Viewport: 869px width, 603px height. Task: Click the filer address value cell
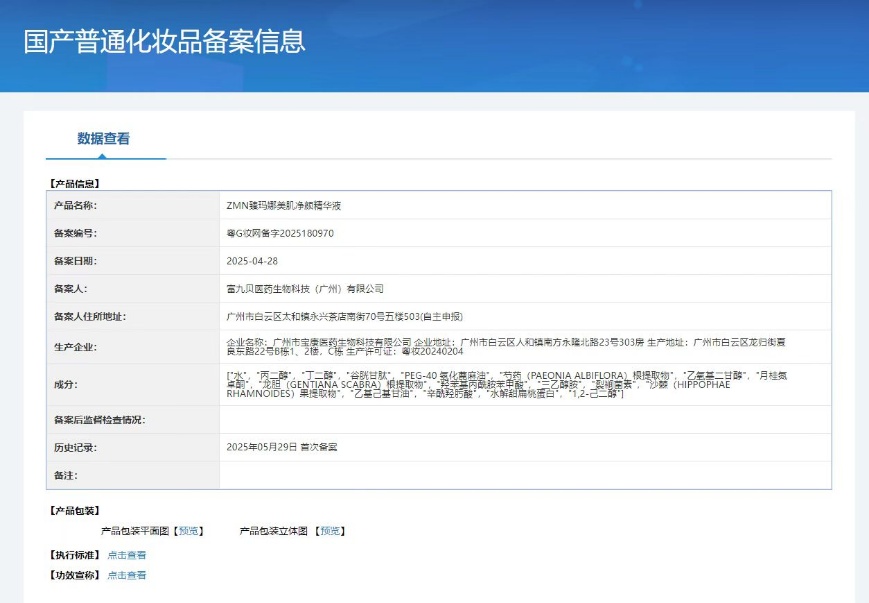[x=344, y=317]
